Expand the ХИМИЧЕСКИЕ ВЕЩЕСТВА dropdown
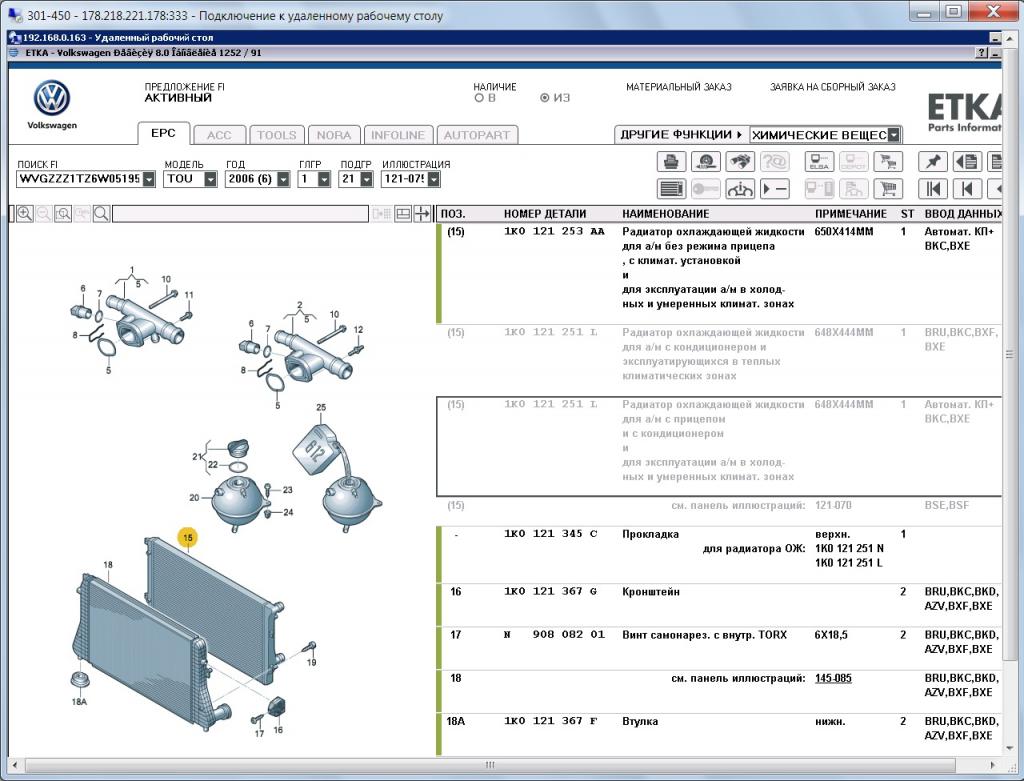1024x781 pixels. pyautogui.click(x=894, y=135)
